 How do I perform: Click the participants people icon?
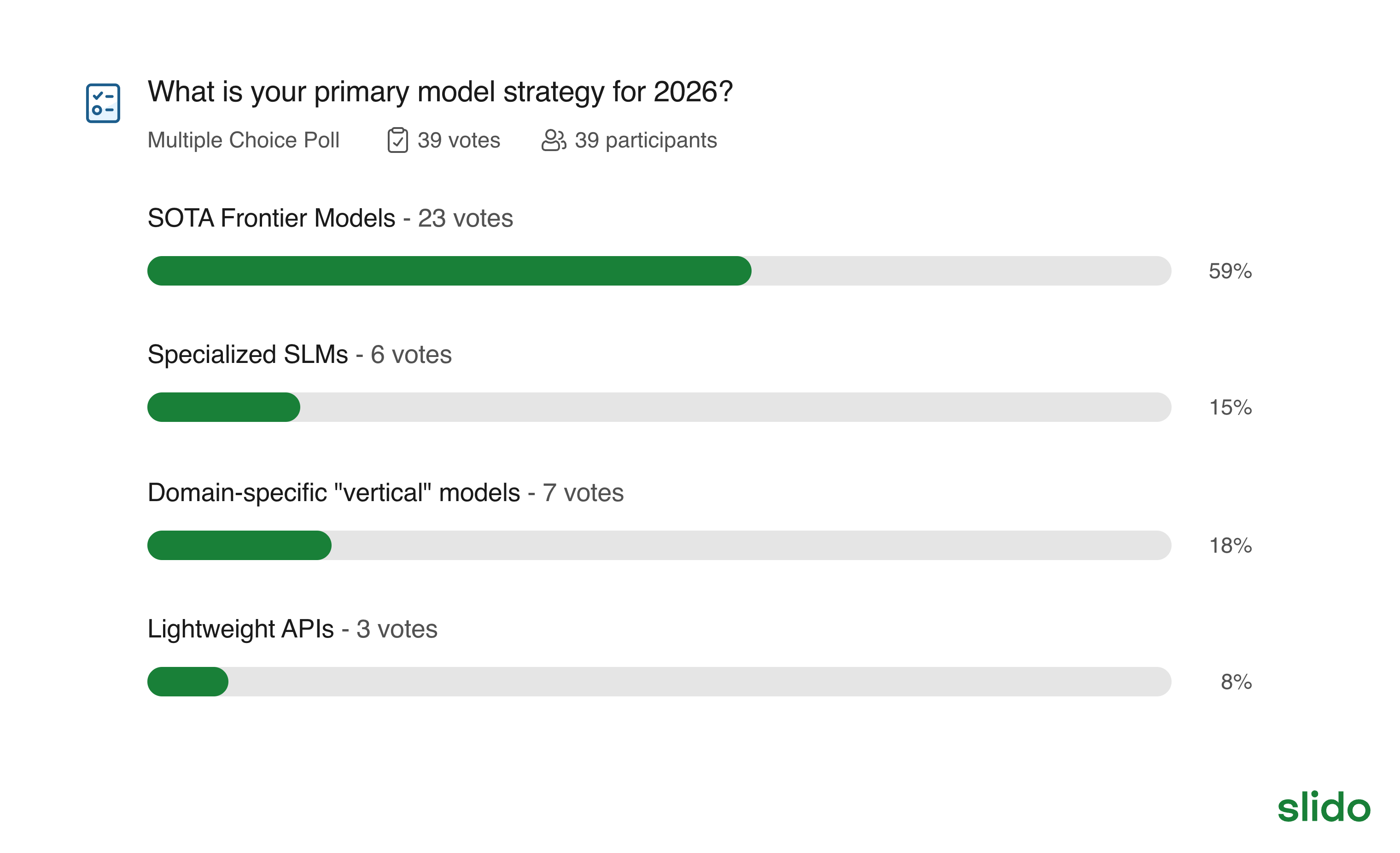click(554, 140)
